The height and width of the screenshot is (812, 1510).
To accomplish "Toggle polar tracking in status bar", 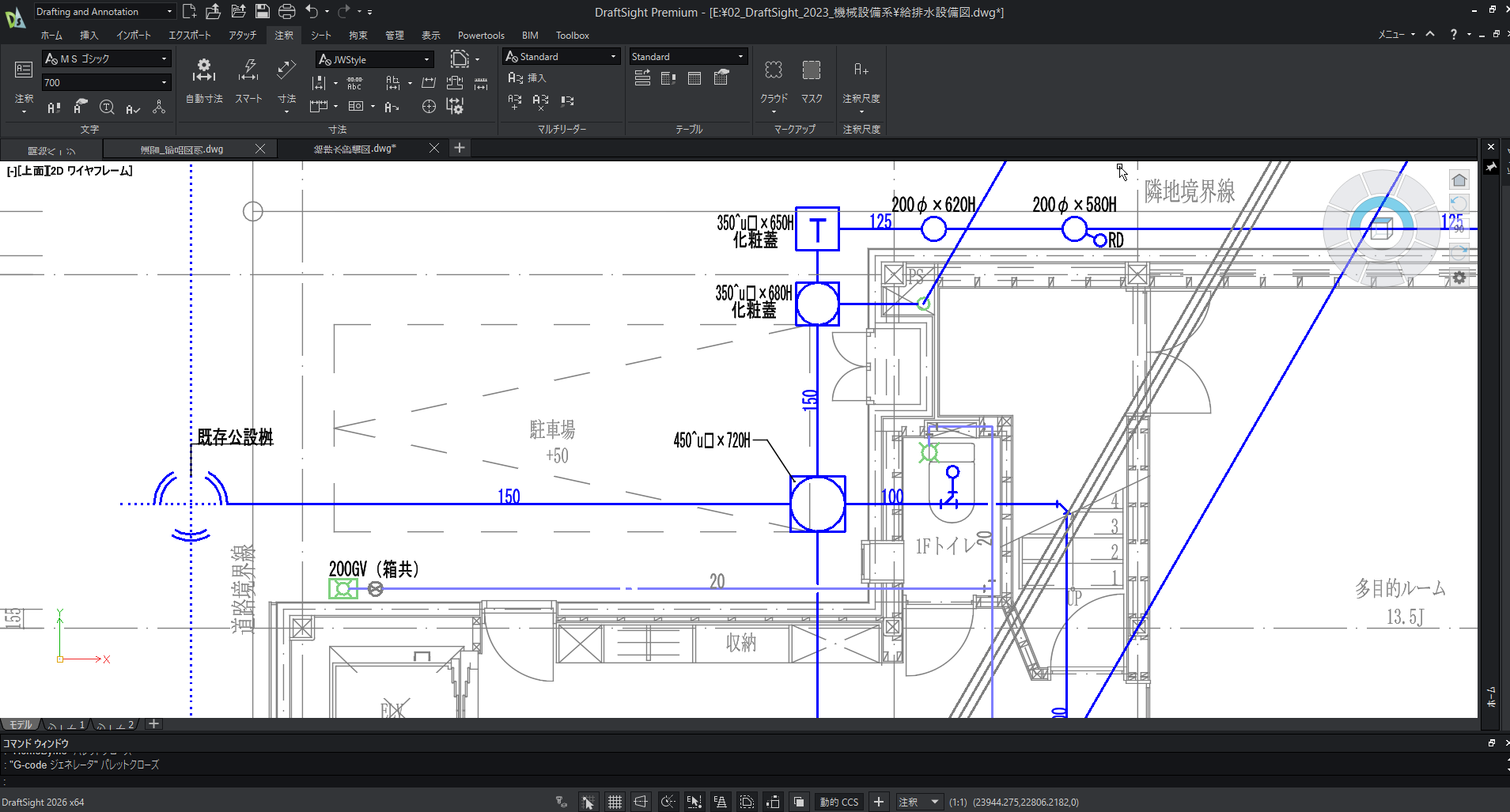I will 668,802.
